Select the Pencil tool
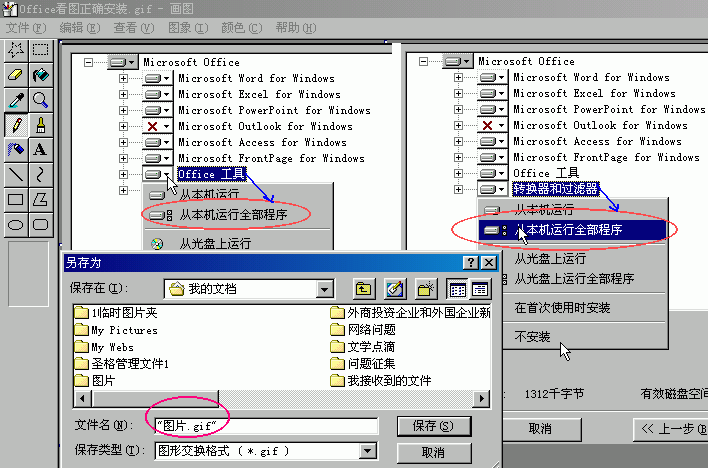The image size is (708, 468). [x=16, y=125]
